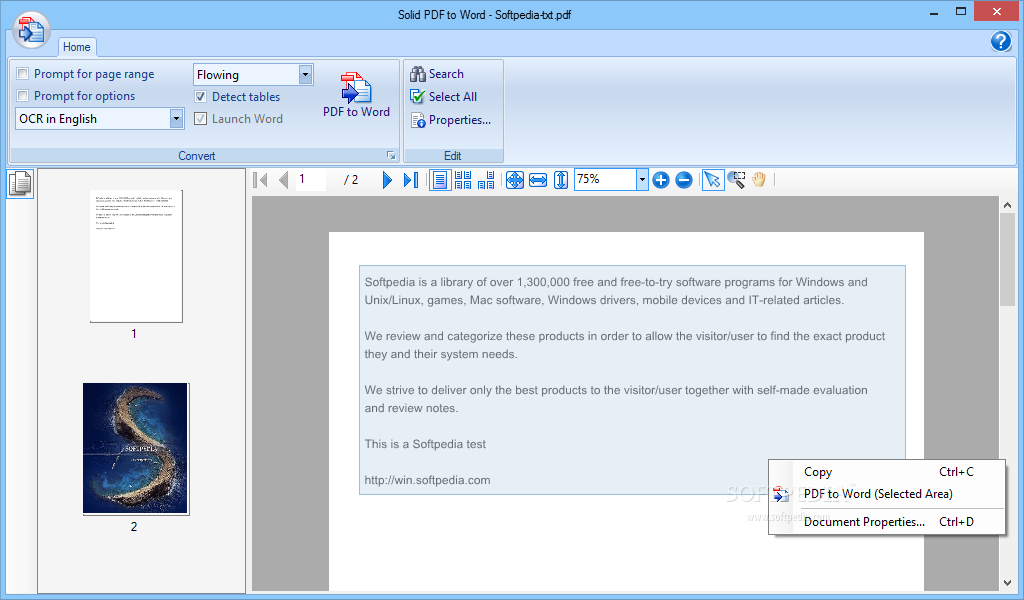Image resolution: width=1024 pixels, height=600 pixels.
Task: Open the Properties... document icon
Action: pyautogui.click(x=418, y=120)
